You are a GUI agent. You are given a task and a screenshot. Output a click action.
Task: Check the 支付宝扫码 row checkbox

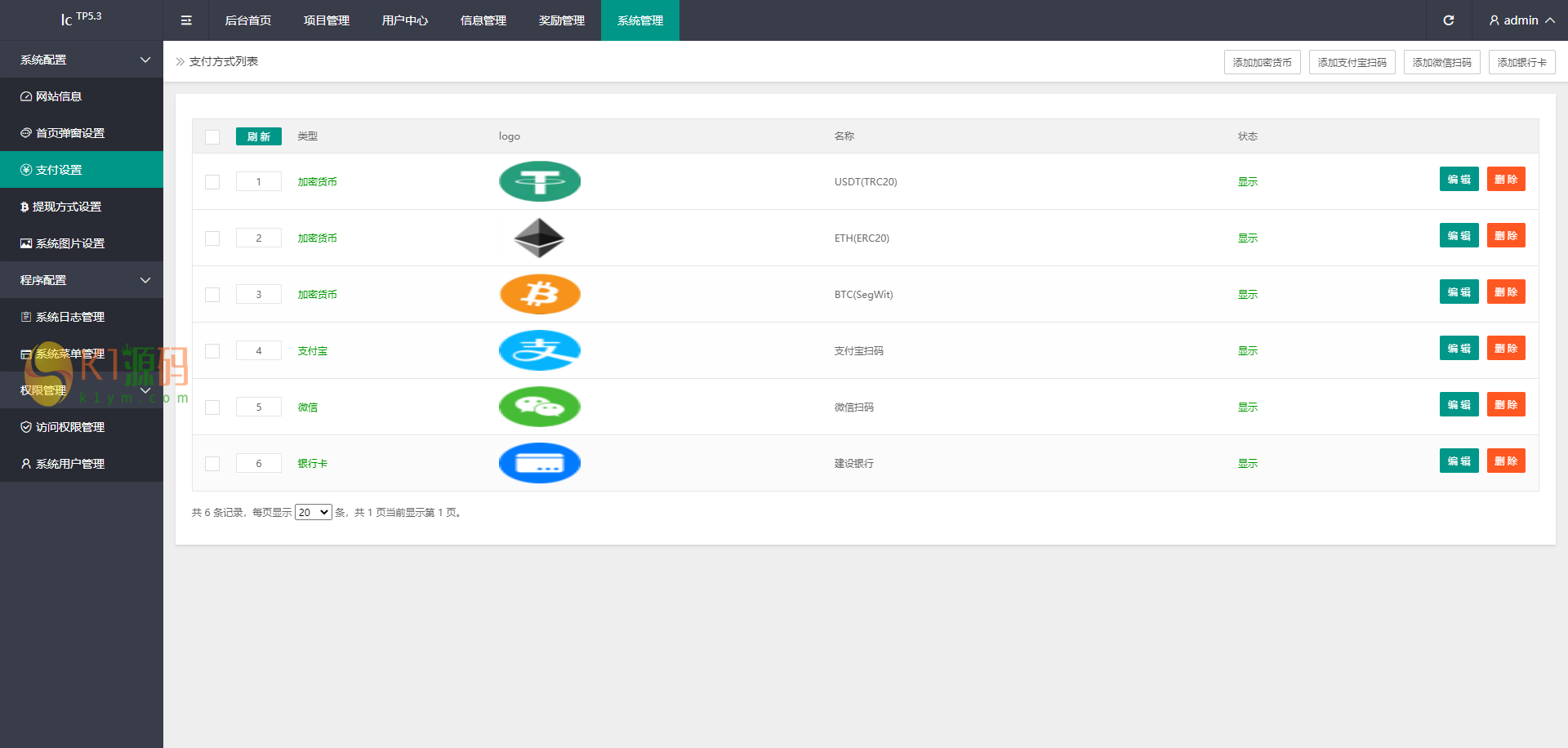212,351
